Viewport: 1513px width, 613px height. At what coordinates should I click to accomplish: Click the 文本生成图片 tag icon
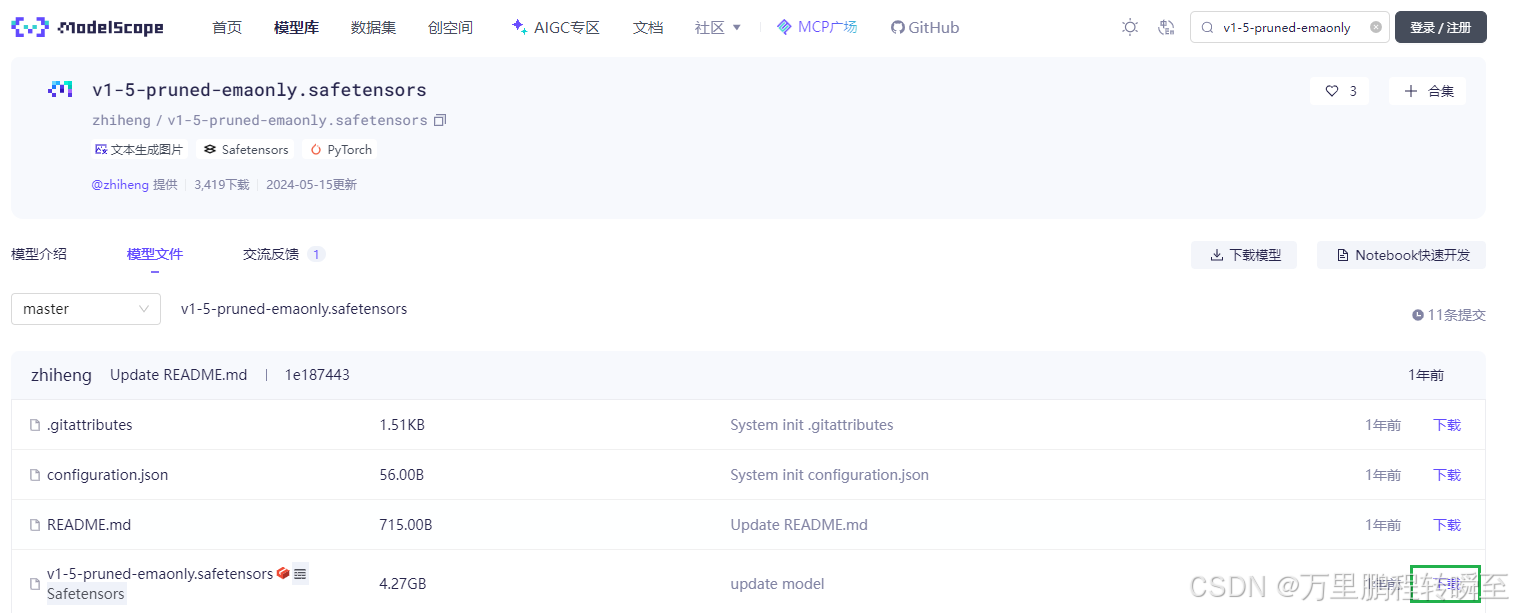[101, 150]
